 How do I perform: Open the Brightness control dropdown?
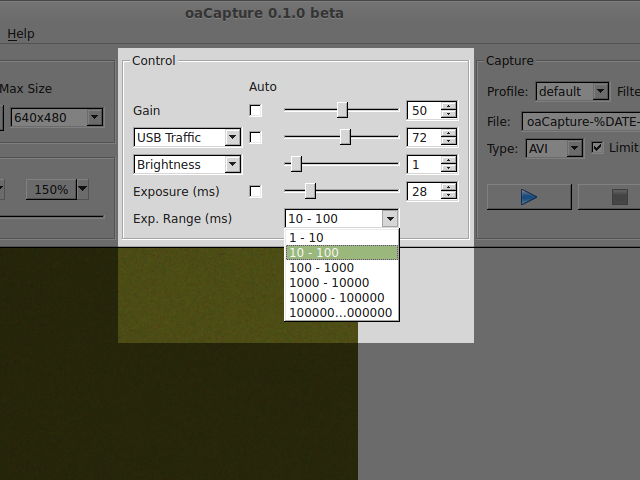coord(187,164)
